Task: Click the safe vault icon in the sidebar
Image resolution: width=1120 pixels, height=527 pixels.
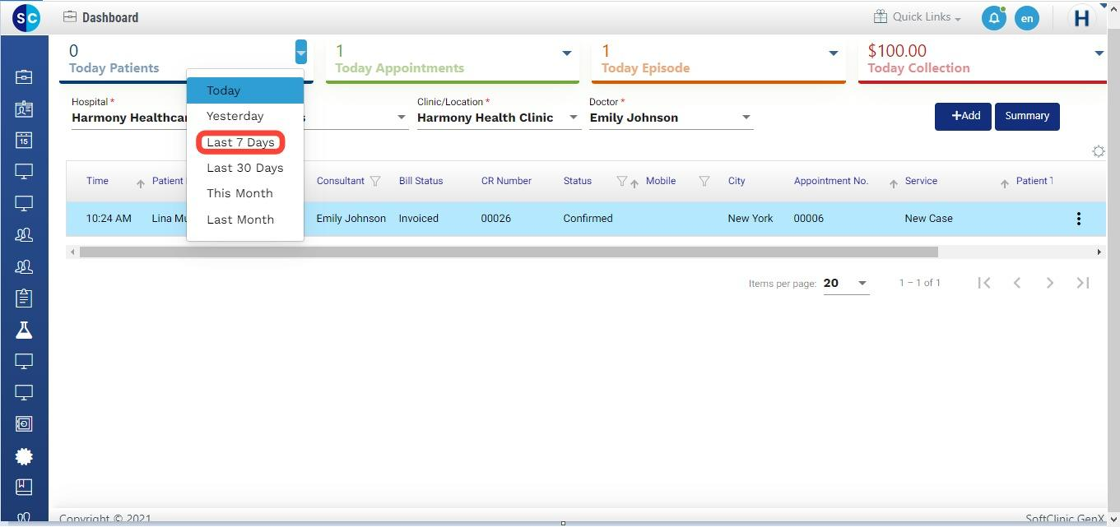Action: pos(24,423)
